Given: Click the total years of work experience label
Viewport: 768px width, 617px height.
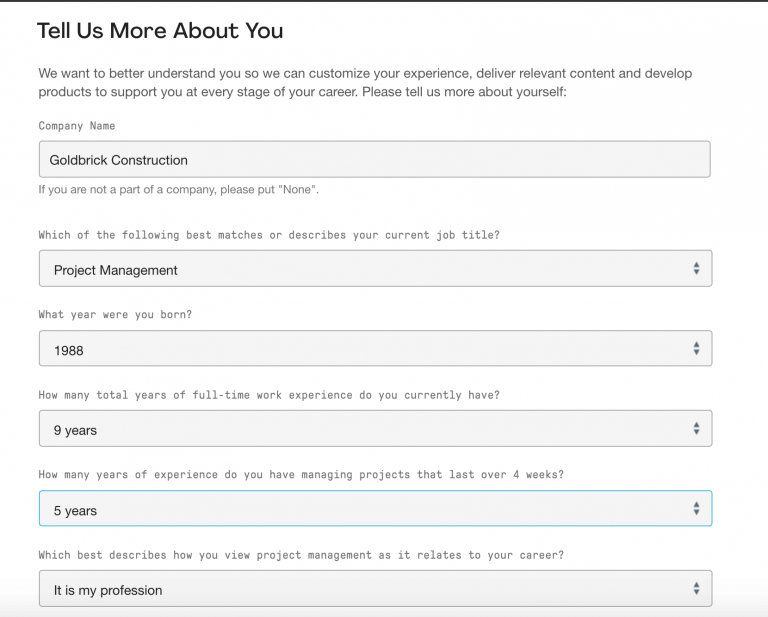Looking at the screenshot, I should point(269,395).
